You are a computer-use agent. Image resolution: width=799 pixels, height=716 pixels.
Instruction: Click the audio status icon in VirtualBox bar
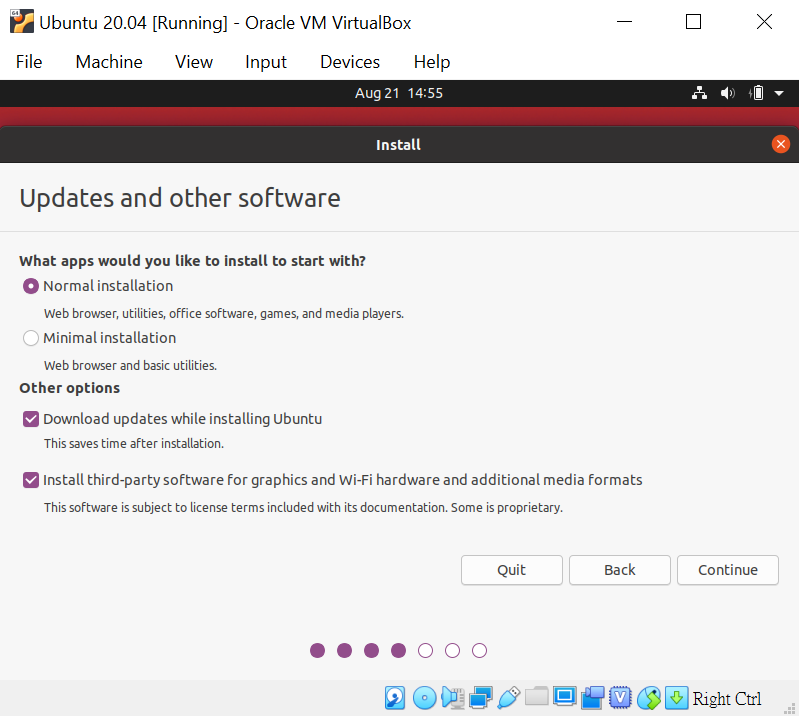pos(452,698)
